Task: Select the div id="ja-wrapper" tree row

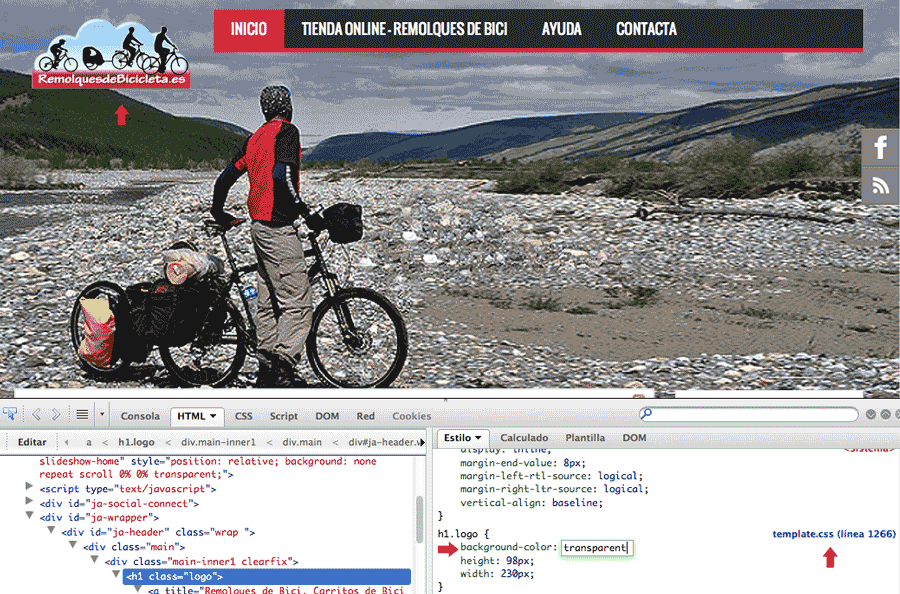Action: coord(99,518)
